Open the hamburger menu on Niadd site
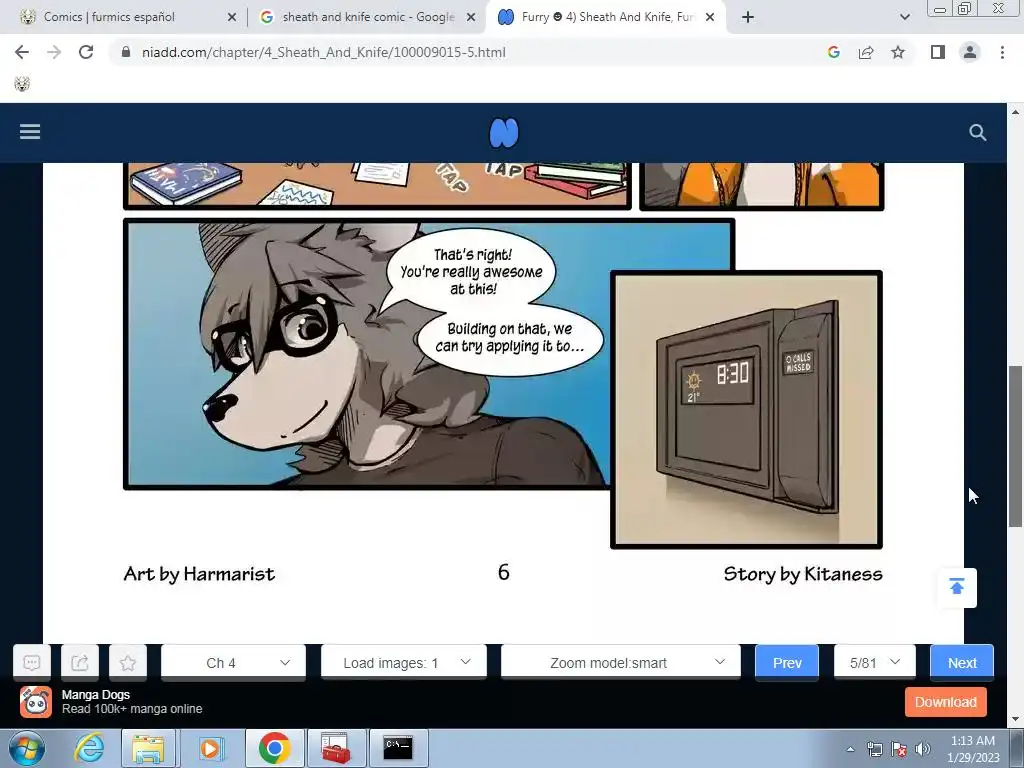 coord(30,132)
